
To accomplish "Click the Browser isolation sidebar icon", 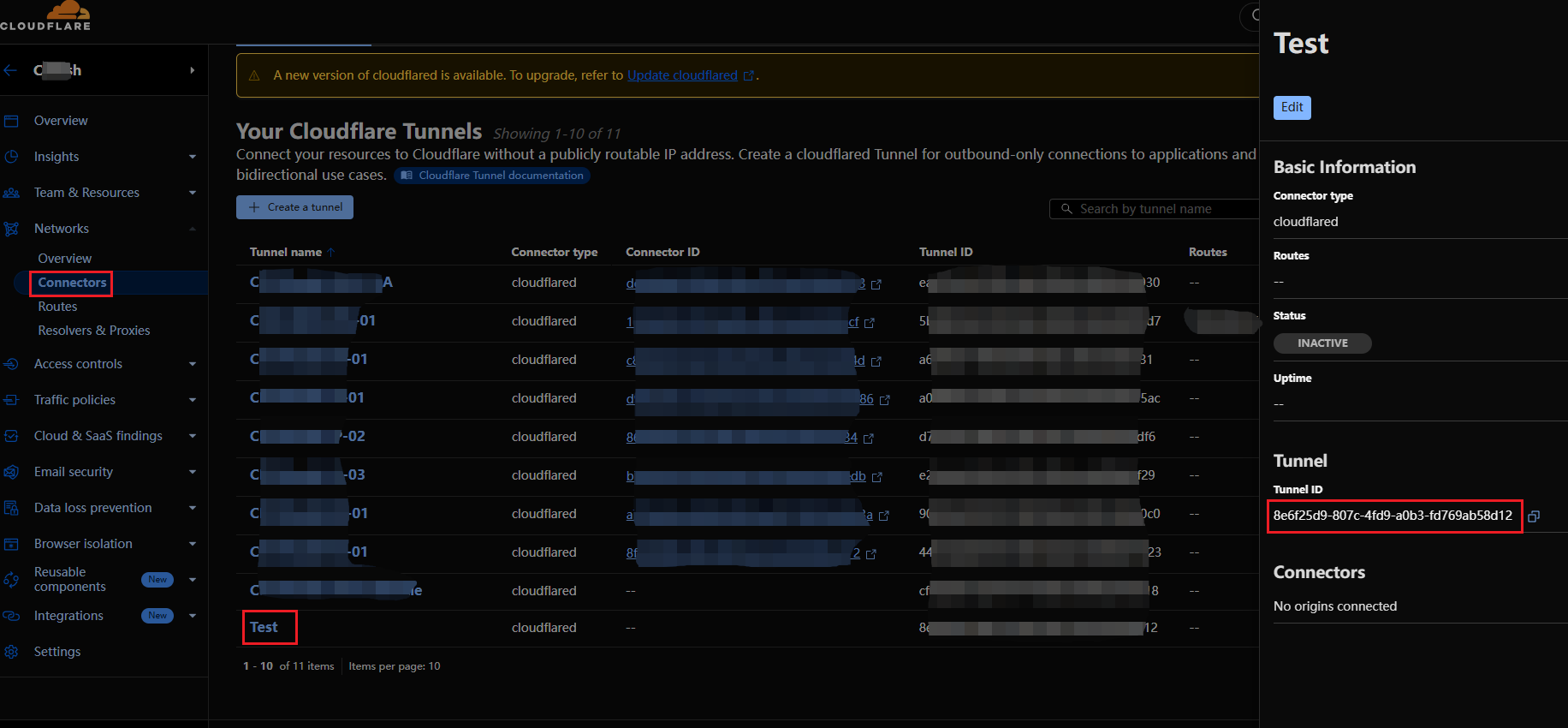I will 11,544.
